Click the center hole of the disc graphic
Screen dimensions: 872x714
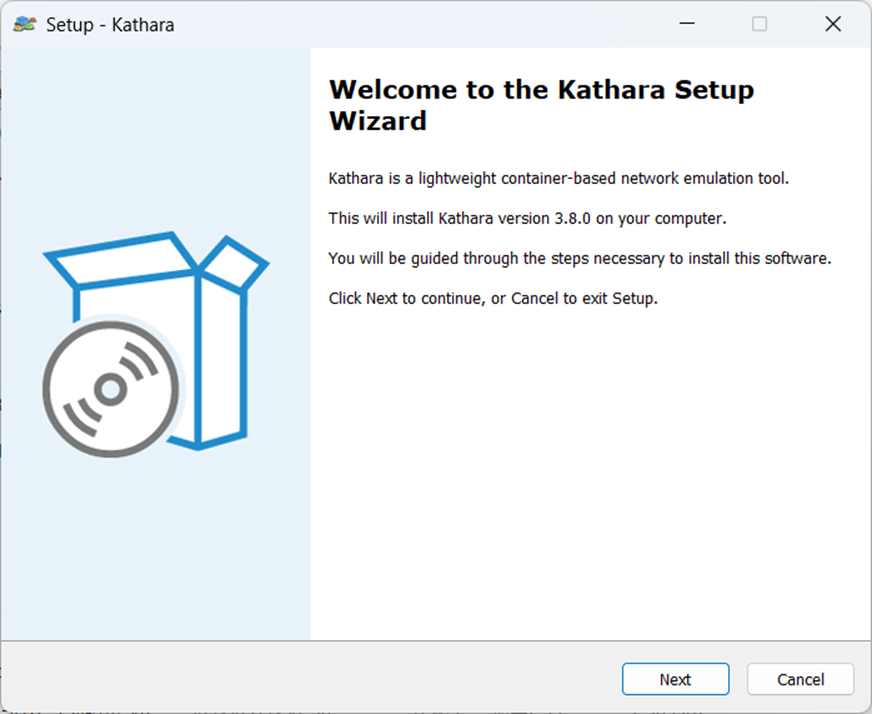110,390
